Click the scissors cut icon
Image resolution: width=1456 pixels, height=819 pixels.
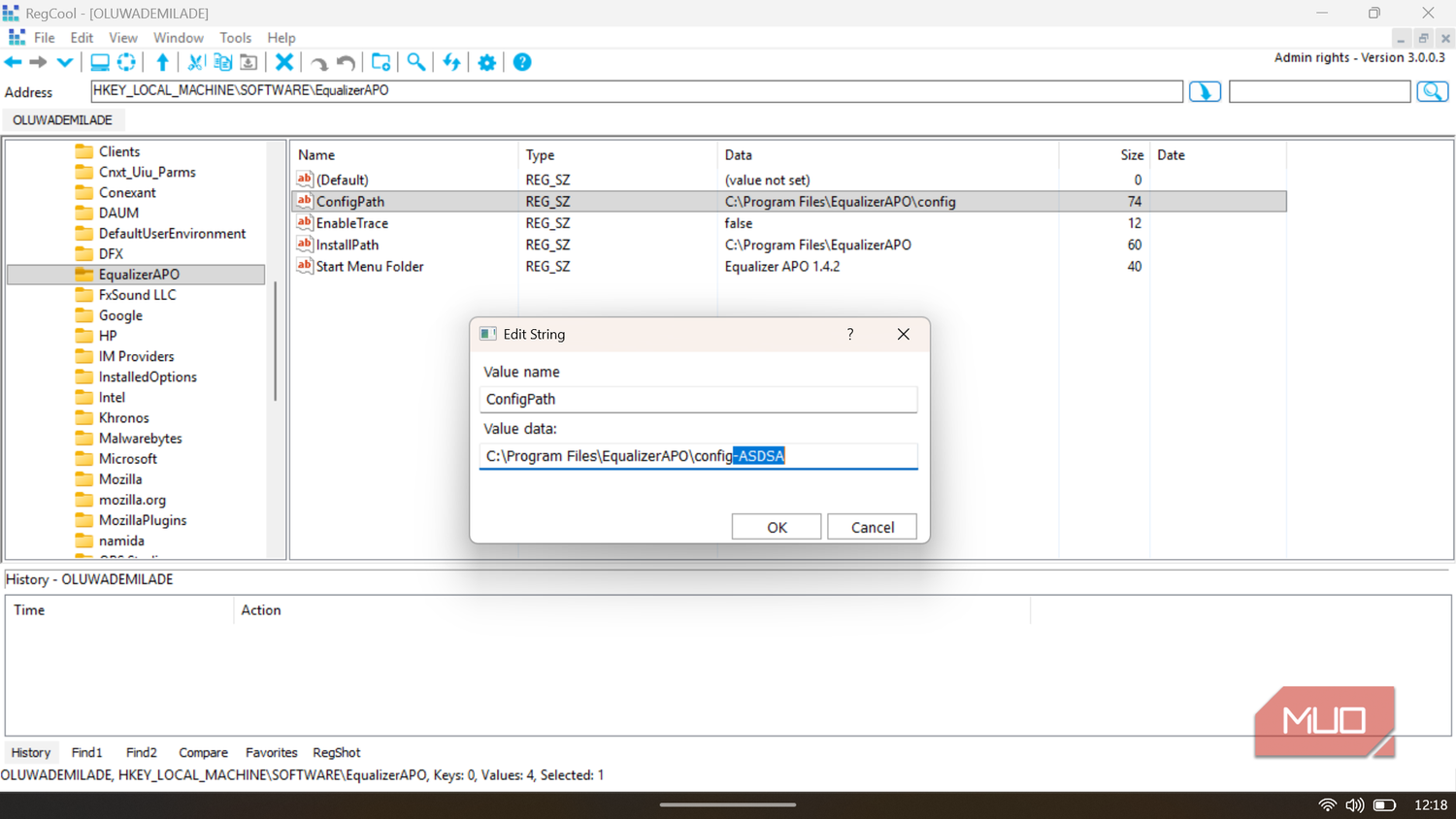[195, 62]
